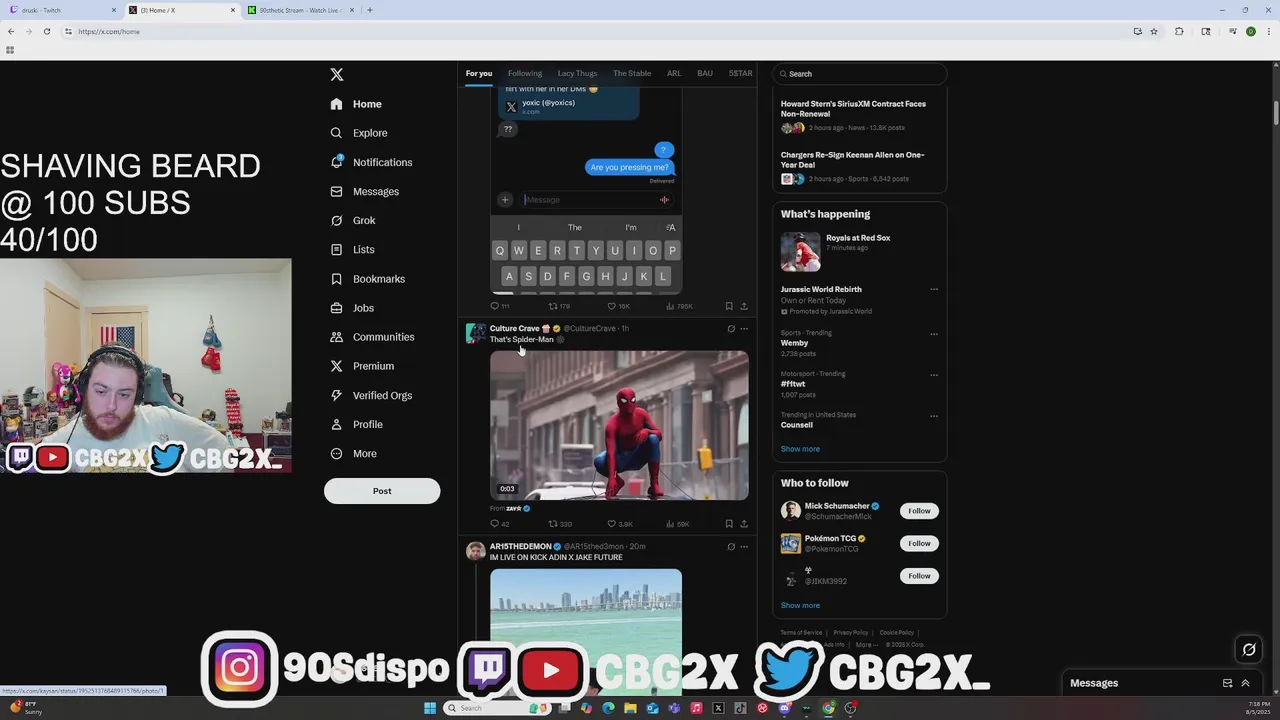Open Communities in the sidebar
The image size is (1280, 720).
pos(371,337)
